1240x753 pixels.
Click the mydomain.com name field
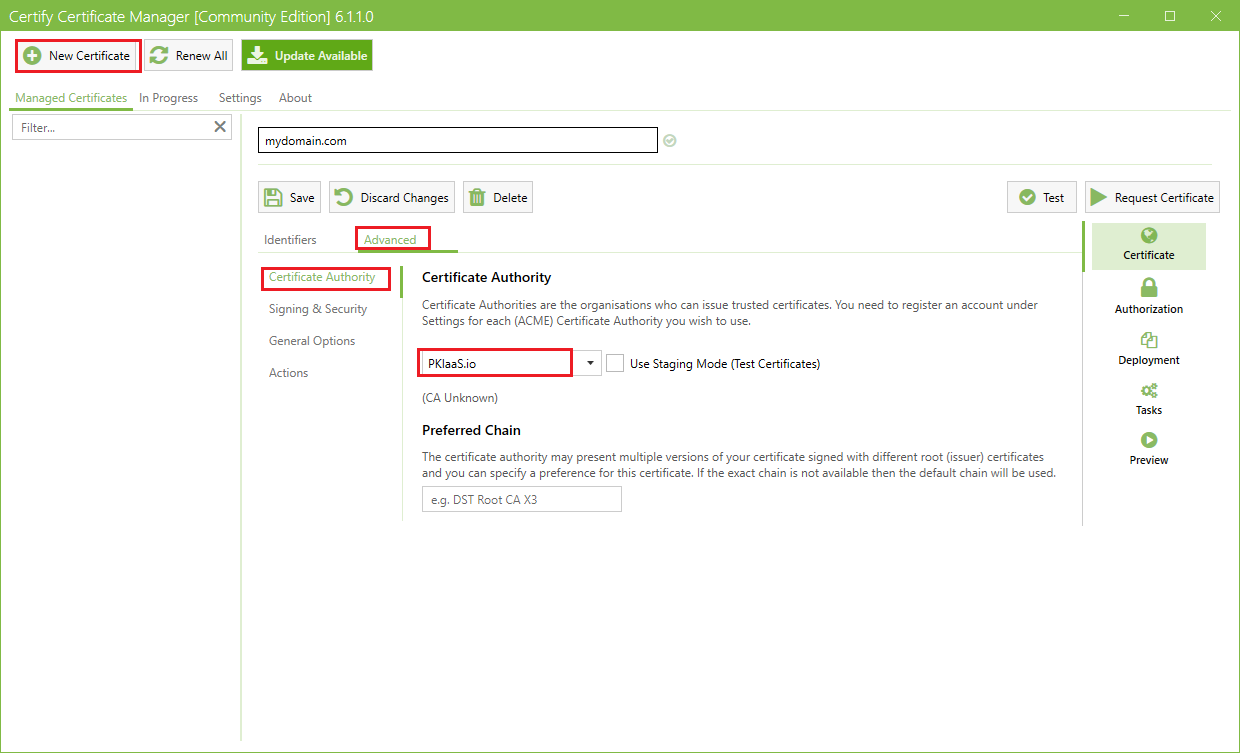457,140
